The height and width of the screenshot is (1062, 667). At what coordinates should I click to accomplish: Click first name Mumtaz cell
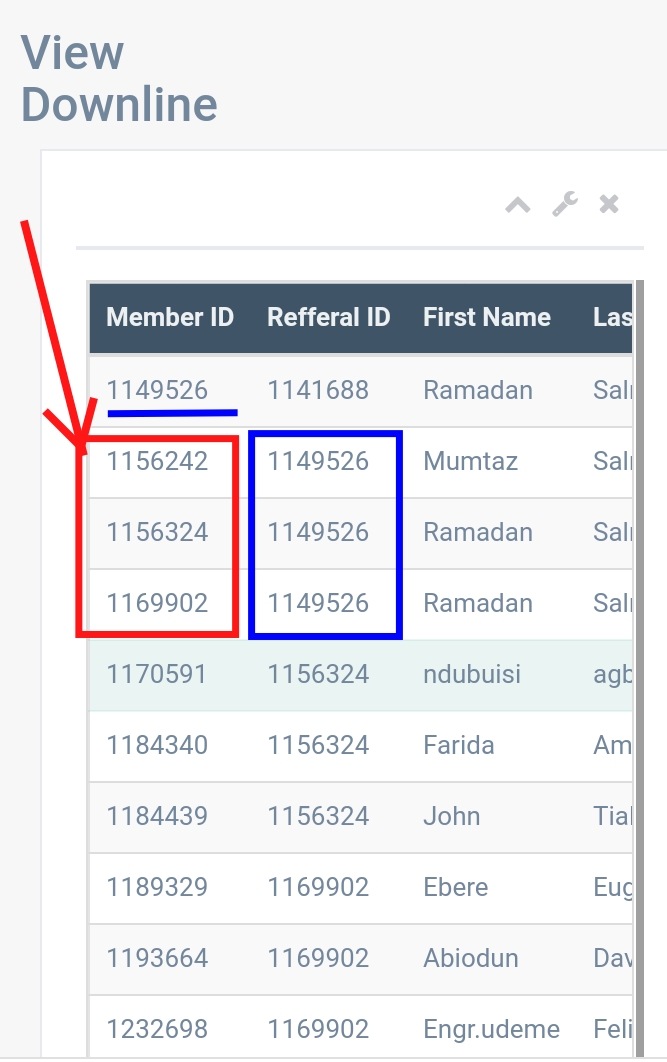[x=465, y=461]
